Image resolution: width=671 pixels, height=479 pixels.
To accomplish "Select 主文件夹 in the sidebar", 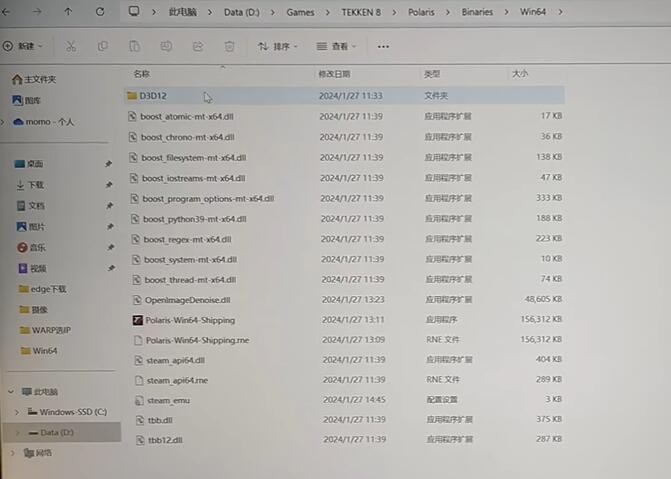I will [34, 79].
